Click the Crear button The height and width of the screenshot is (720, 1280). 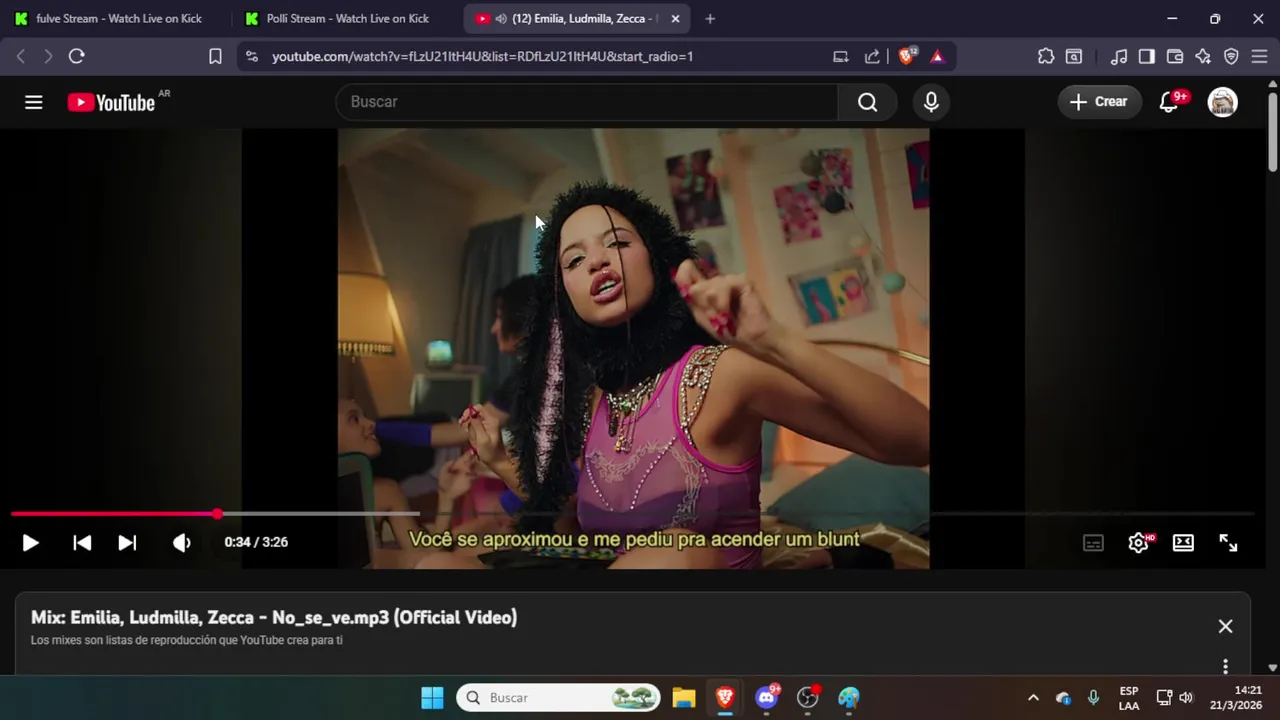tap(1099, 102)
